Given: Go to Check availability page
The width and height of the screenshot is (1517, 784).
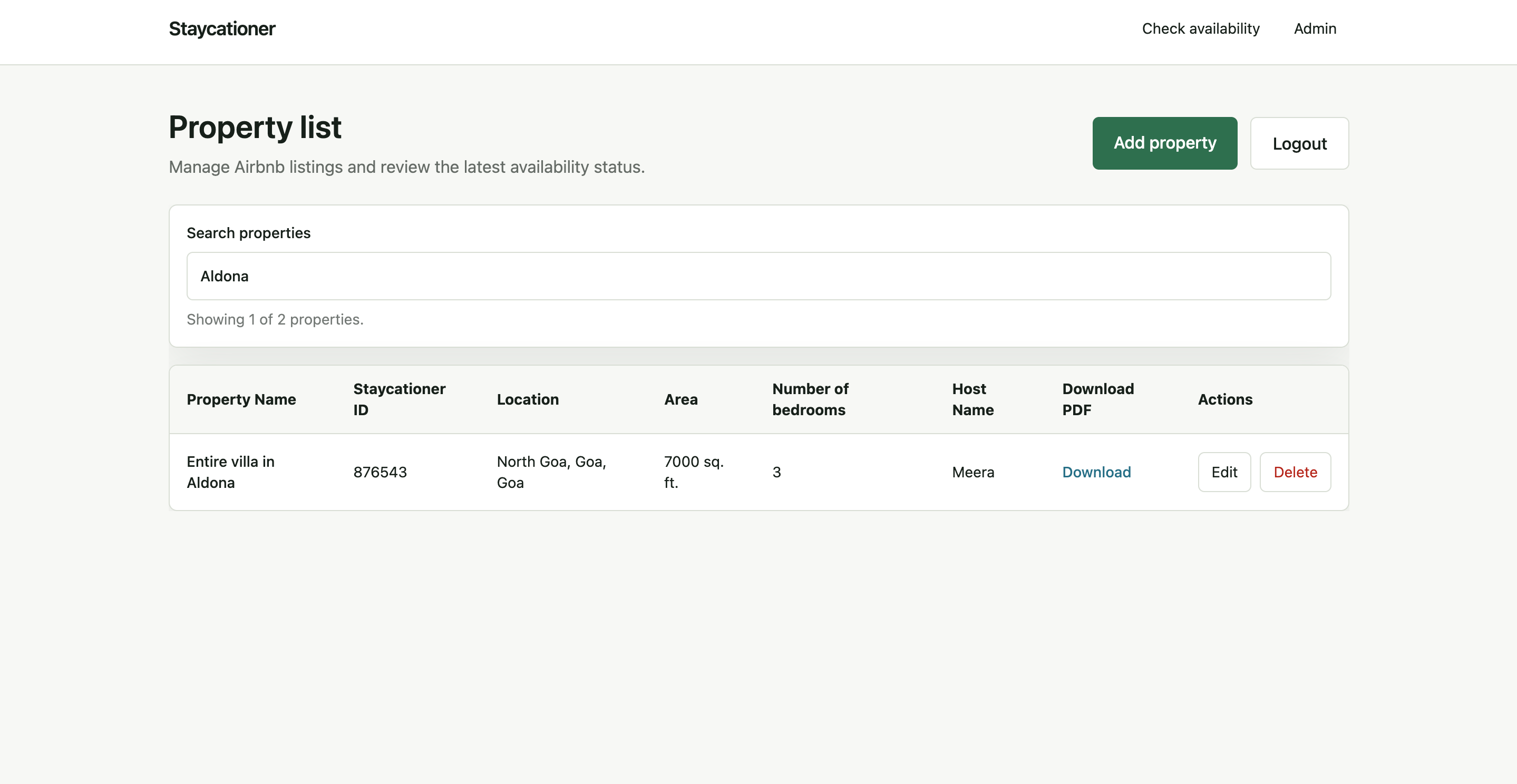Looking at the screenshot, I should click(x=1200, y=29).
